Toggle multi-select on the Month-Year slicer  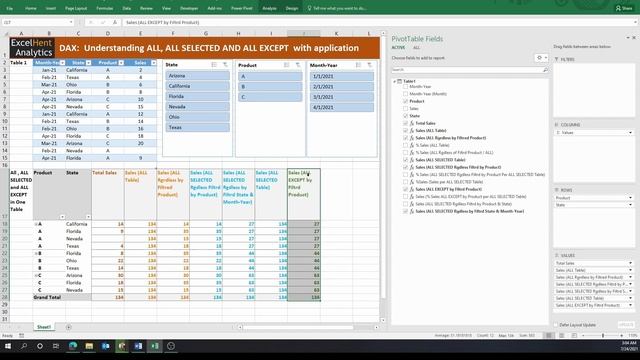click(x=358, y=65)
